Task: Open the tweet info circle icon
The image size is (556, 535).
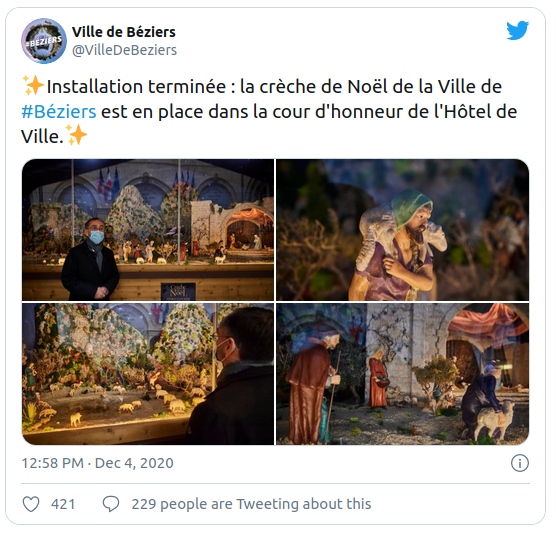Action: (x=520, y=463)
